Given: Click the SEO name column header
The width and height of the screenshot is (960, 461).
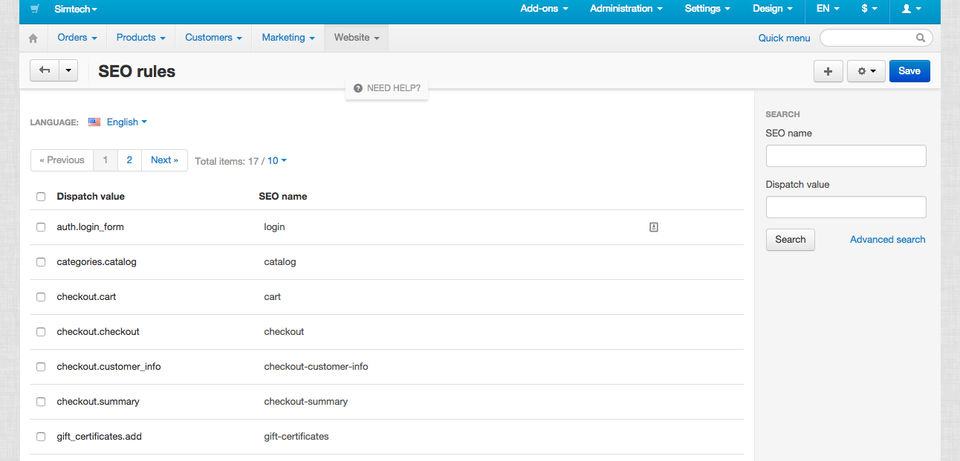Looking at the screenshot, I should coord(283,197).
